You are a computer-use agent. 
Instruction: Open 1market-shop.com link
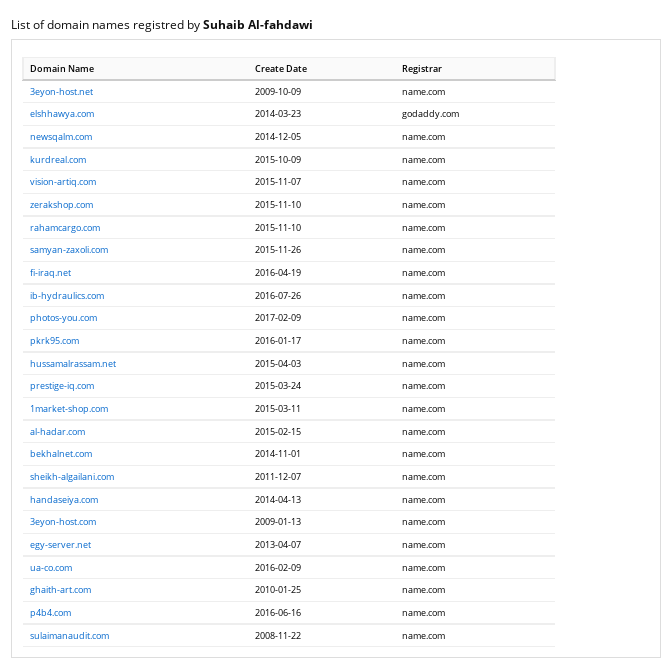pos(69,409)
